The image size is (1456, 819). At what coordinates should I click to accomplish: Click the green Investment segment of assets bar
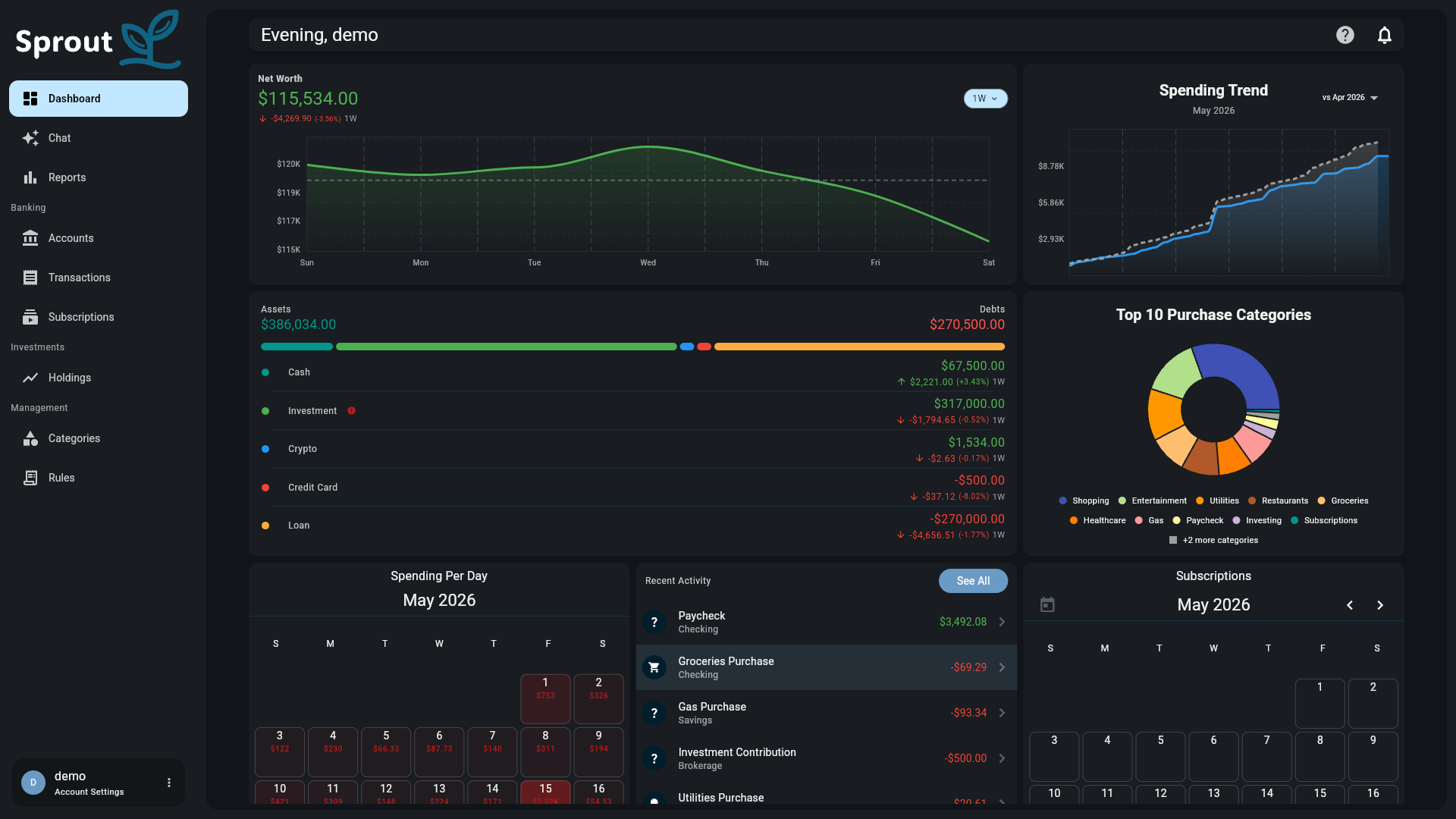pyautogui.click(x=506, y=347)
